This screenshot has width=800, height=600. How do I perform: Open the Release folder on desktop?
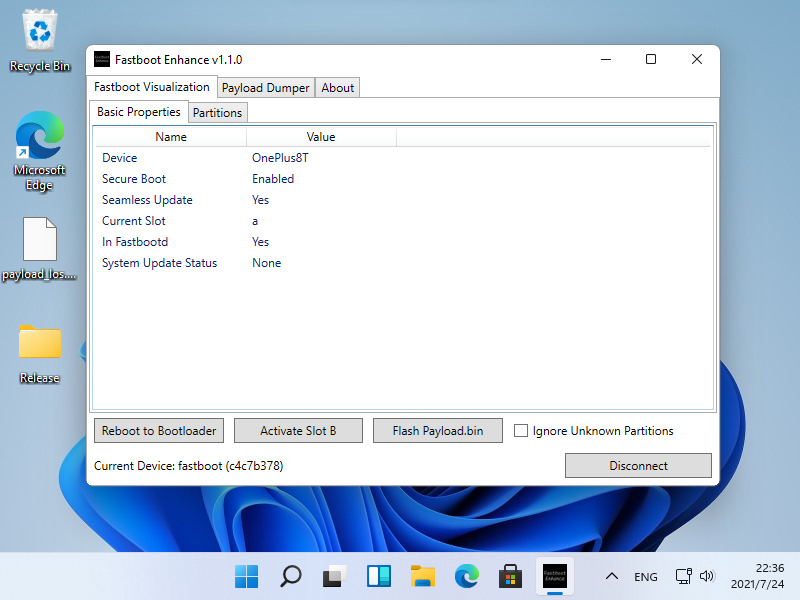[40, 354]
